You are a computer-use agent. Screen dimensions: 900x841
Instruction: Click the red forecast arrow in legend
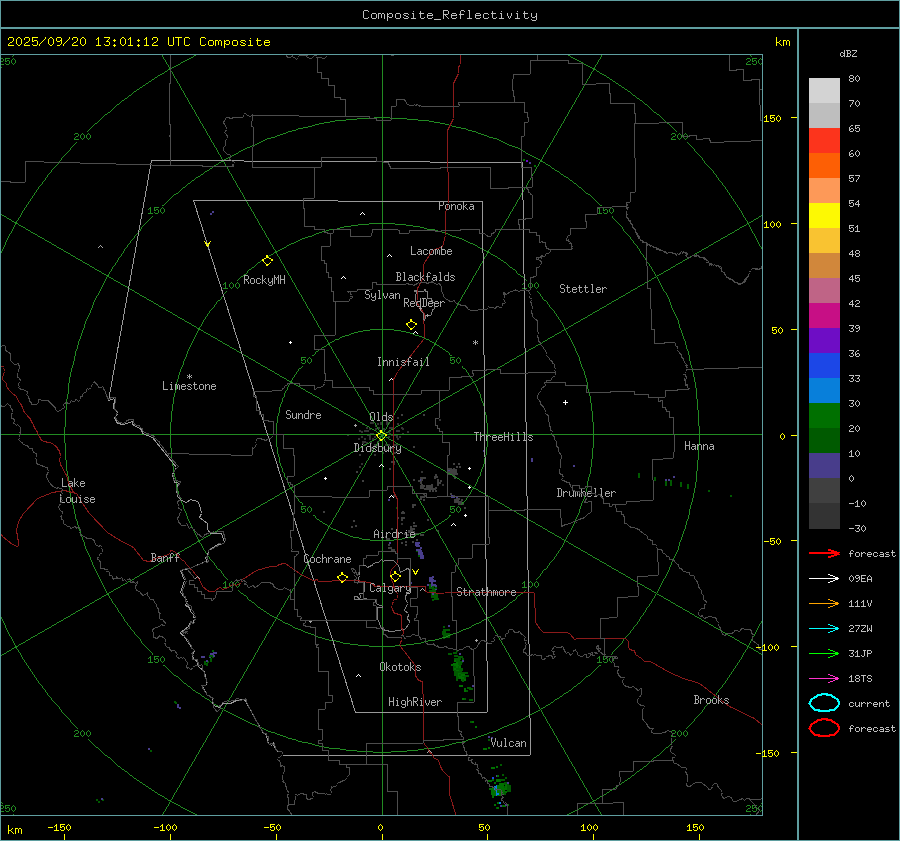[824, 553]
